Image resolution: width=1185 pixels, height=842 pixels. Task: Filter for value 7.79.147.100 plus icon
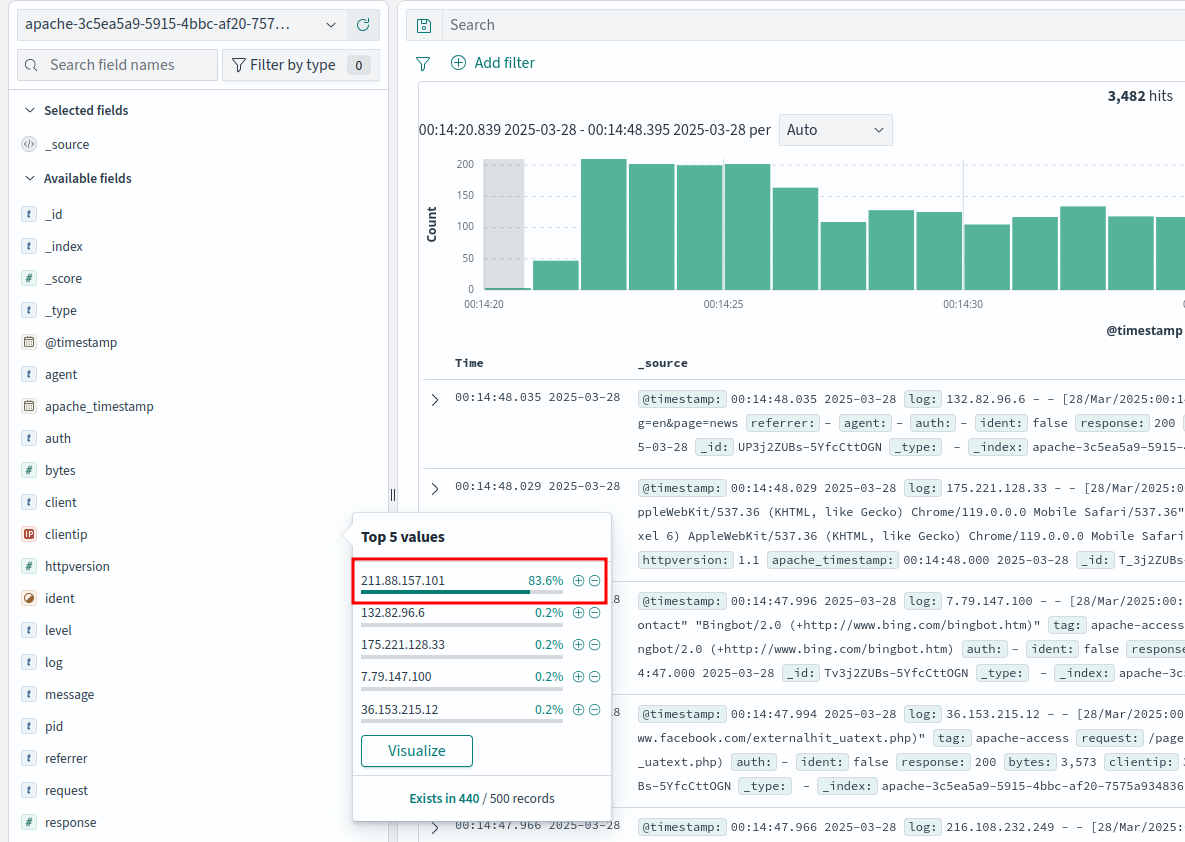coord(578,677)
